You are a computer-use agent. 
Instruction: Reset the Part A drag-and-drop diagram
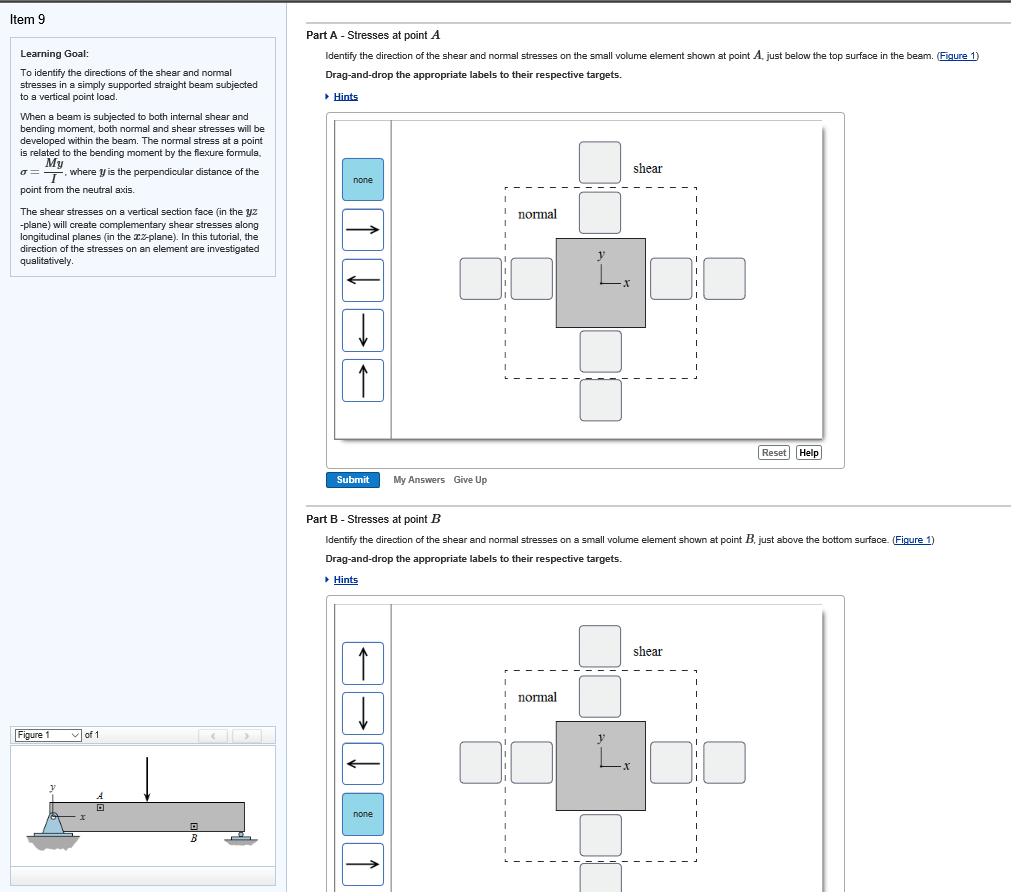773,452
